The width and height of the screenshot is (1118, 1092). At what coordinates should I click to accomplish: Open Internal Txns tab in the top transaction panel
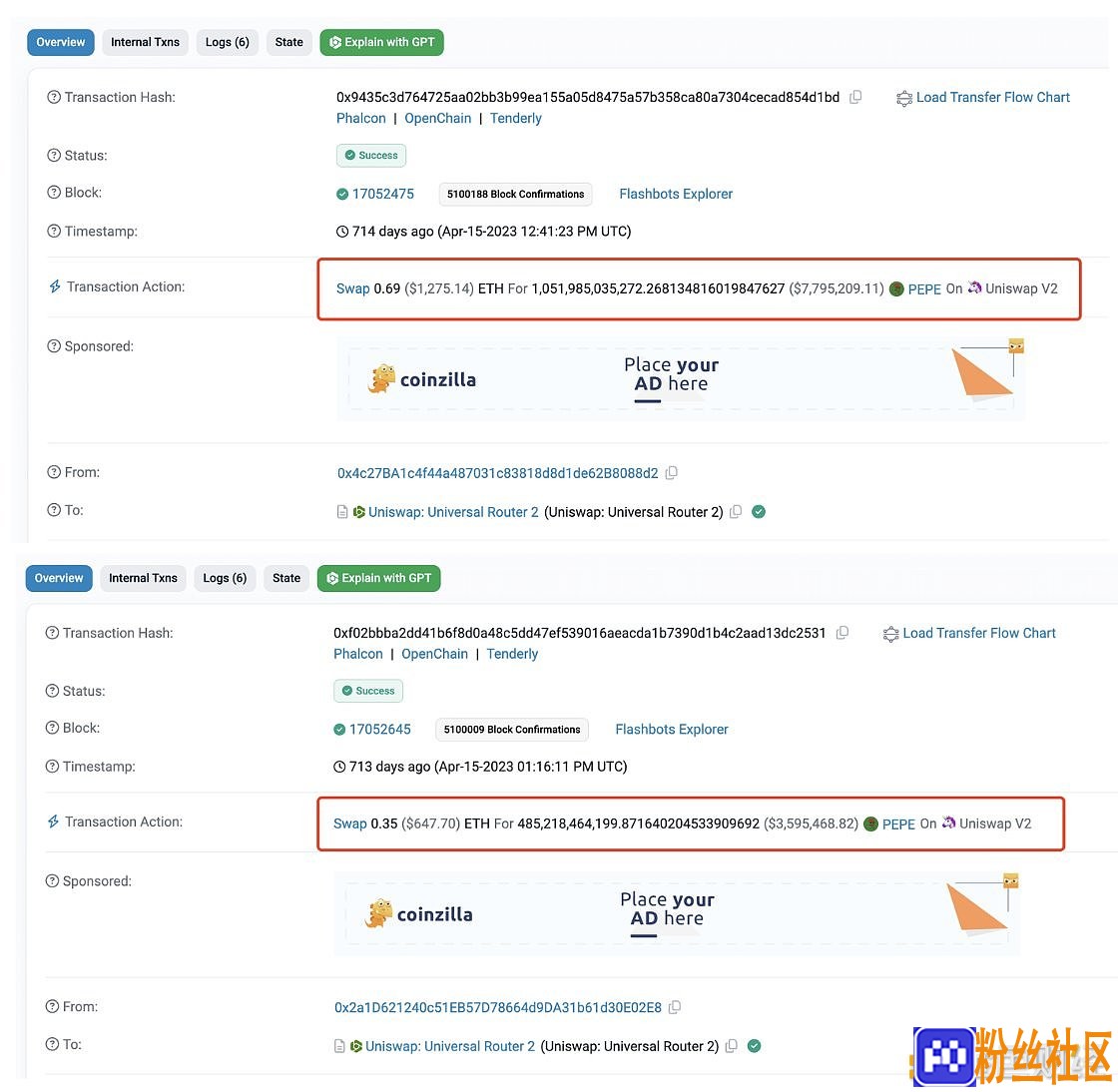pyautogui.click(x=146, y=42)
